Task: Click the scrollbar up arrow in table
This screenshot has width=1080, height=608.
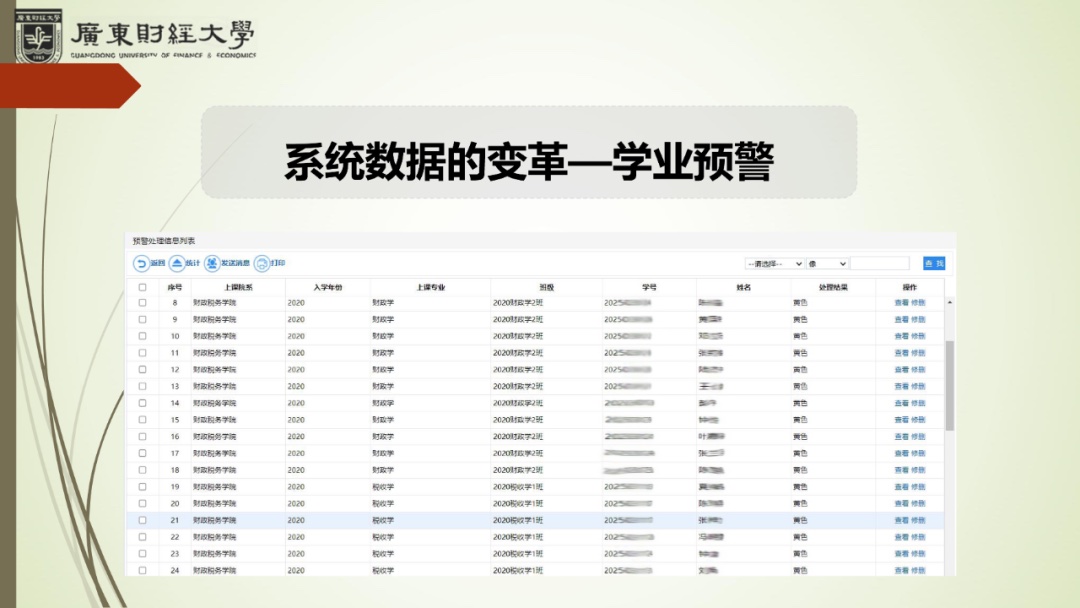Action: 949,302
